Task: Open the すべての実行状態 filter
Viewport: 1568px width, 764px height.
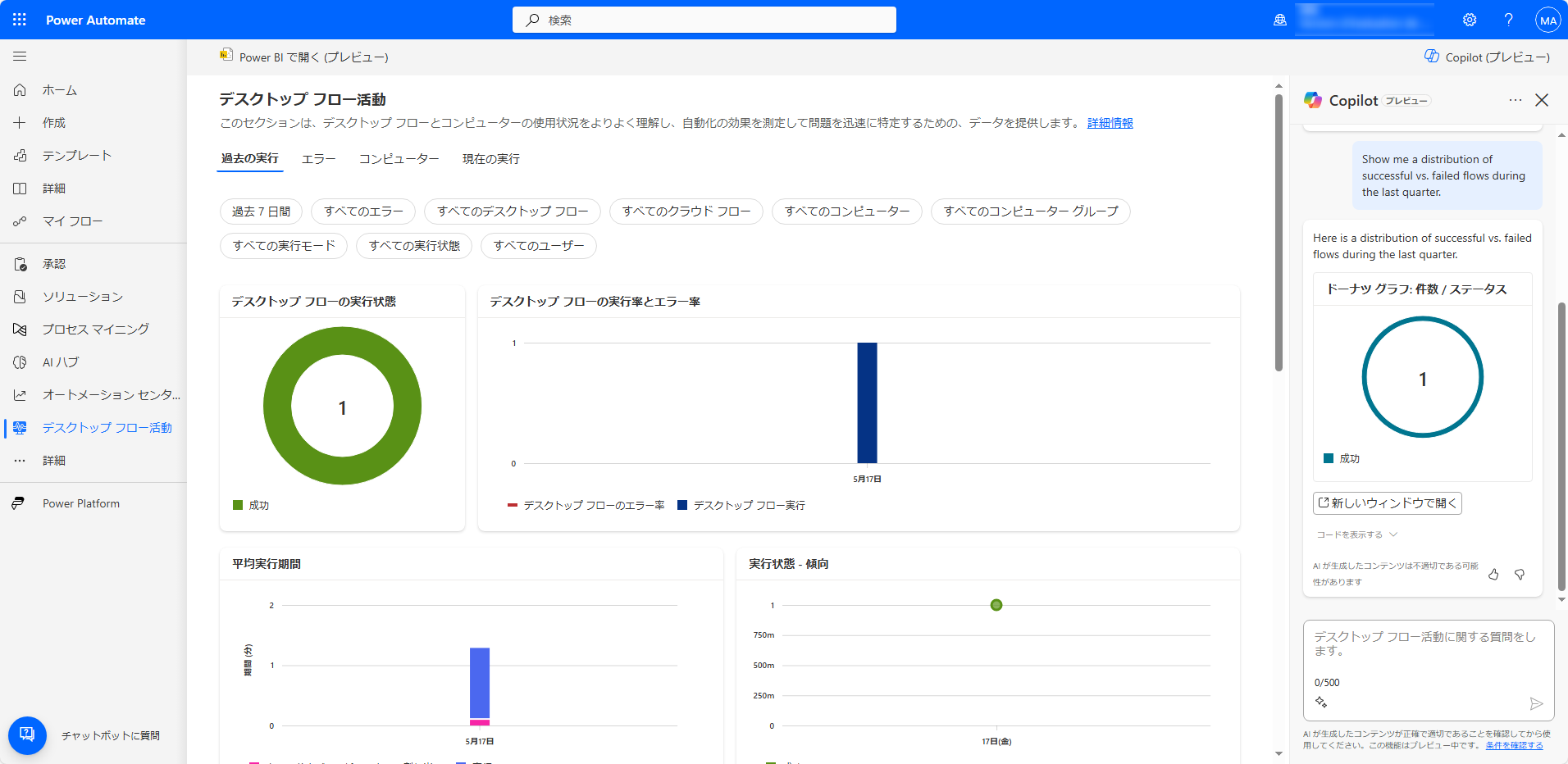Action: (x=414, y=246)
